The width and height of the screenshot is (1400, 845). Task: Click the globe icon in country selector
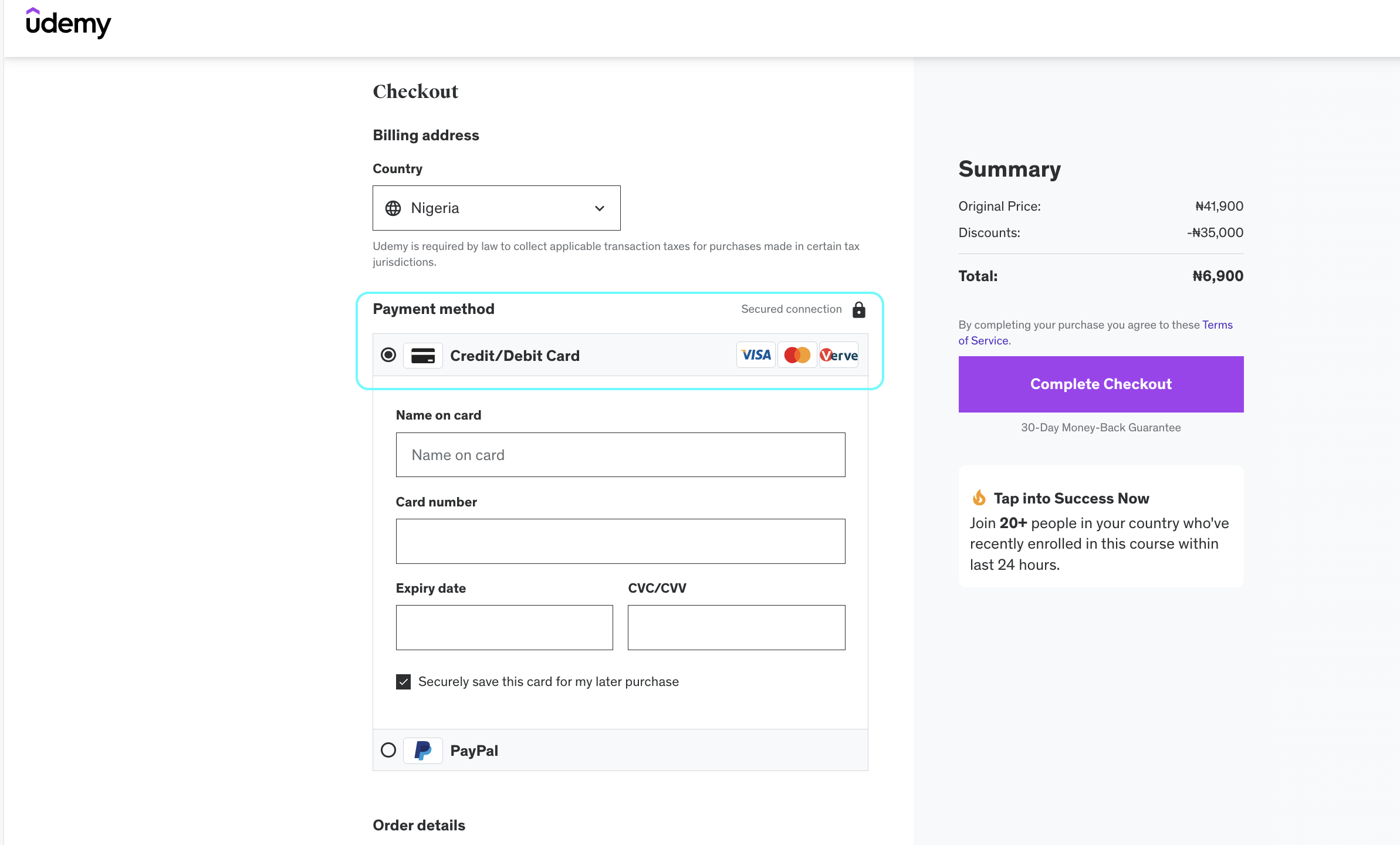(x=393, y=208)
